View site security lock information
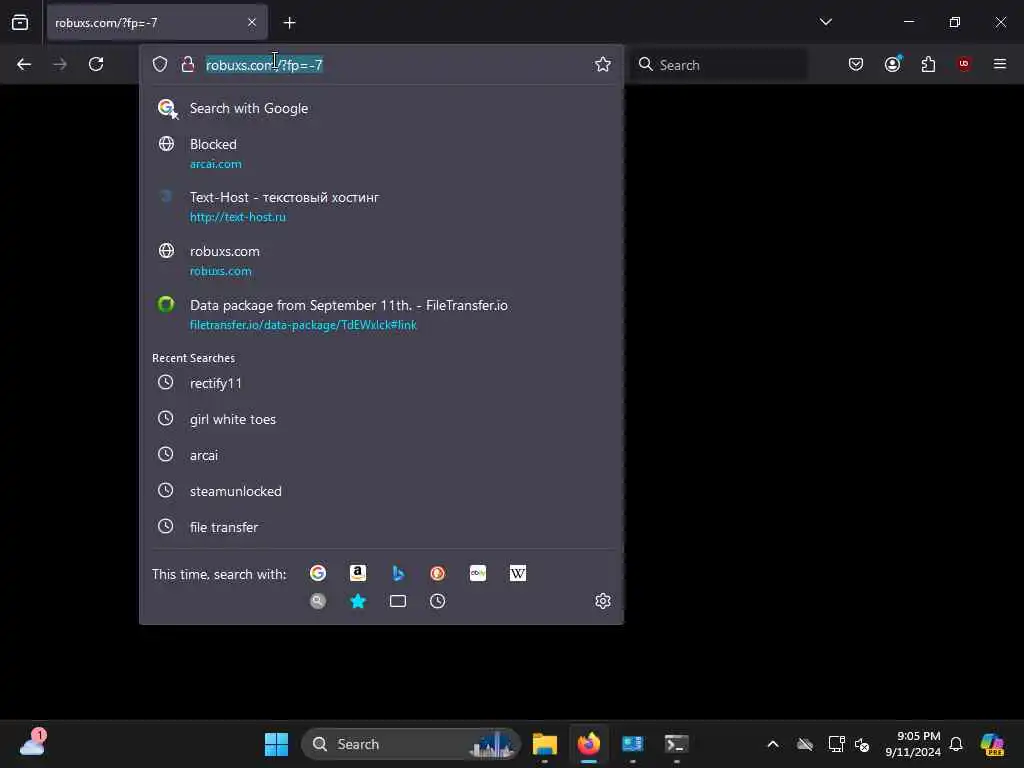The image size is (1024, 768). click(187, 64)
